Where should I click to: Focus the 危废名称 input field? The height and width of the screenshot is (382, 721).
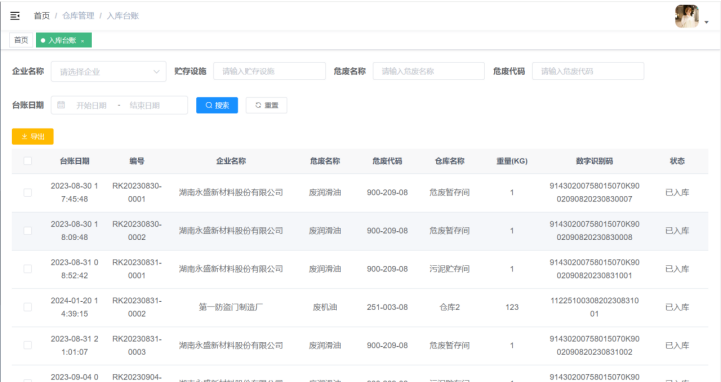(429, 71)
